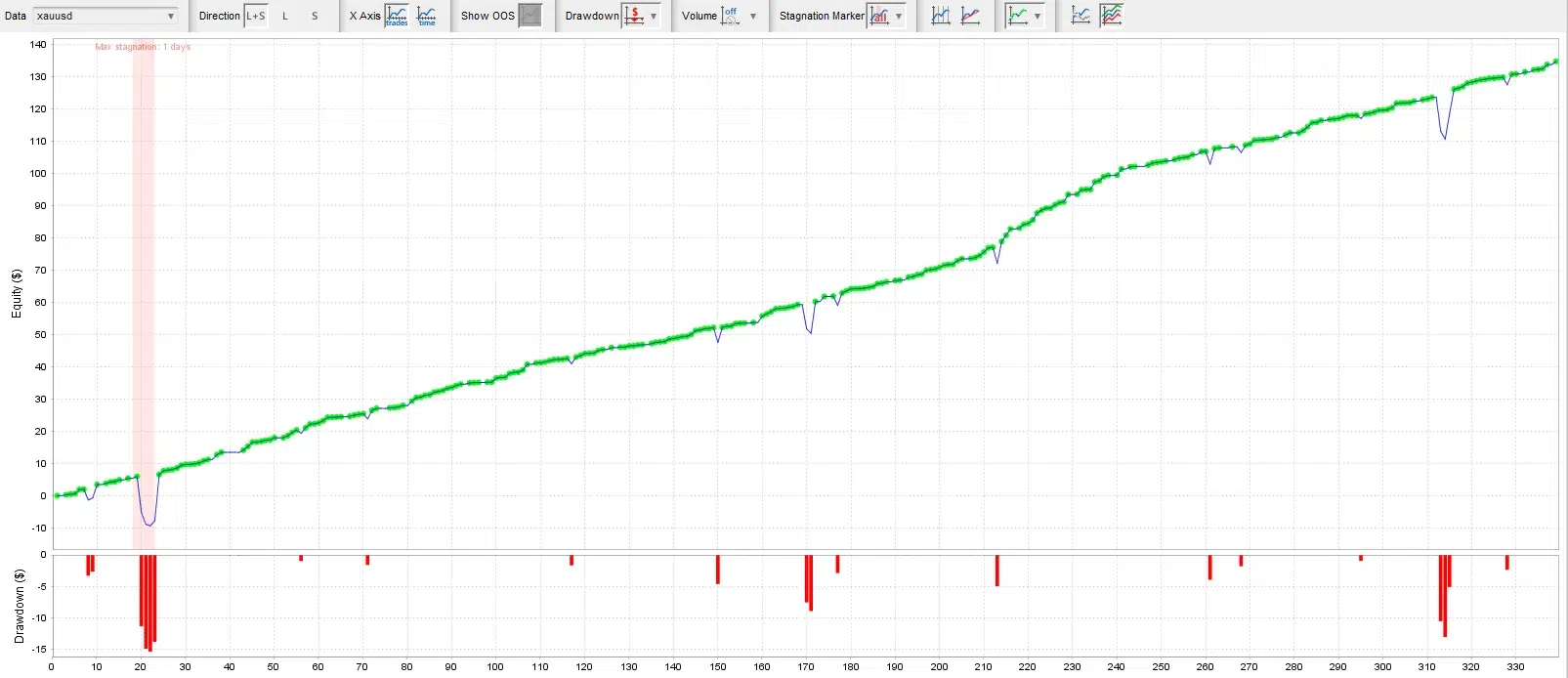
Task: Set X Axis to time view
Action: coord(427,16)
